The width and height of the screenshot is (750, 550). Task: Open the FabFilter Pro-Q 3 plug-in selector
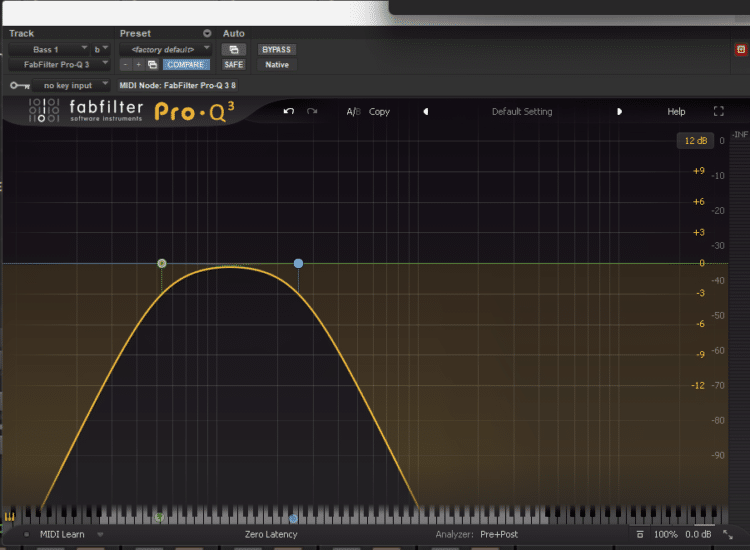[59, 65]
